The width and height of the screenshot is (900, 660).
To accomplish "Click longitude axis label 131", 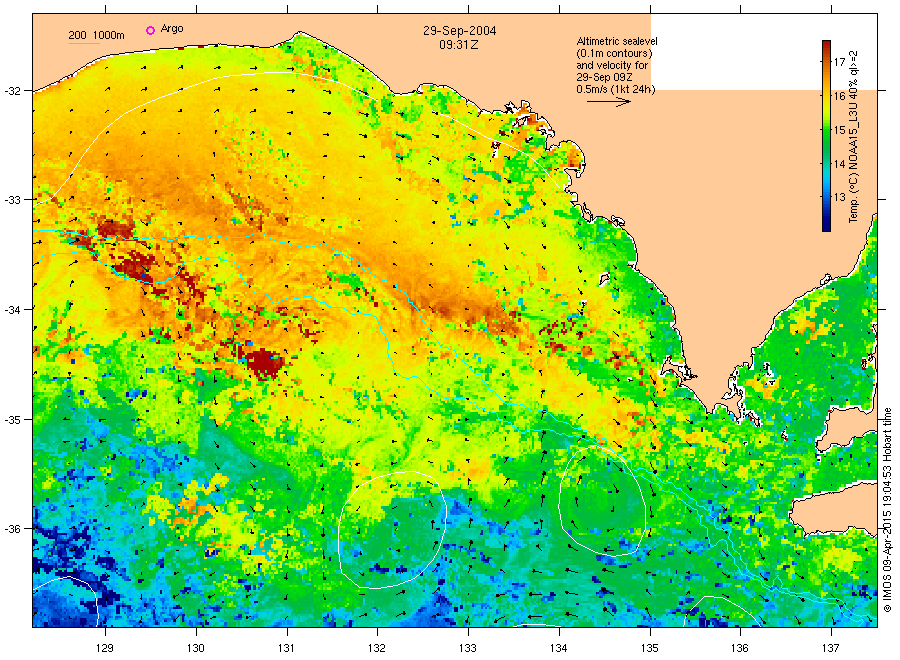I will (x=286, y=648).
